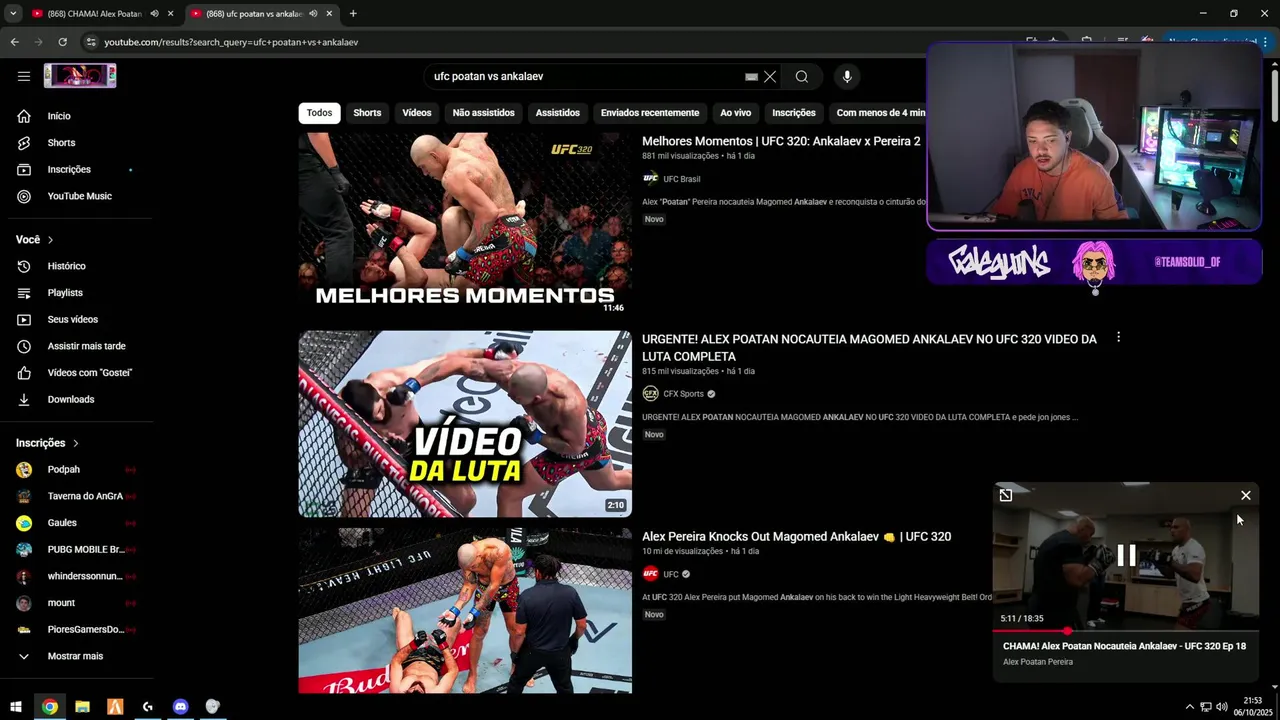The width and height of the screenshot is (1280, 720).
Task: Click the search magnifier button
Action: click(x=802, y=76)
